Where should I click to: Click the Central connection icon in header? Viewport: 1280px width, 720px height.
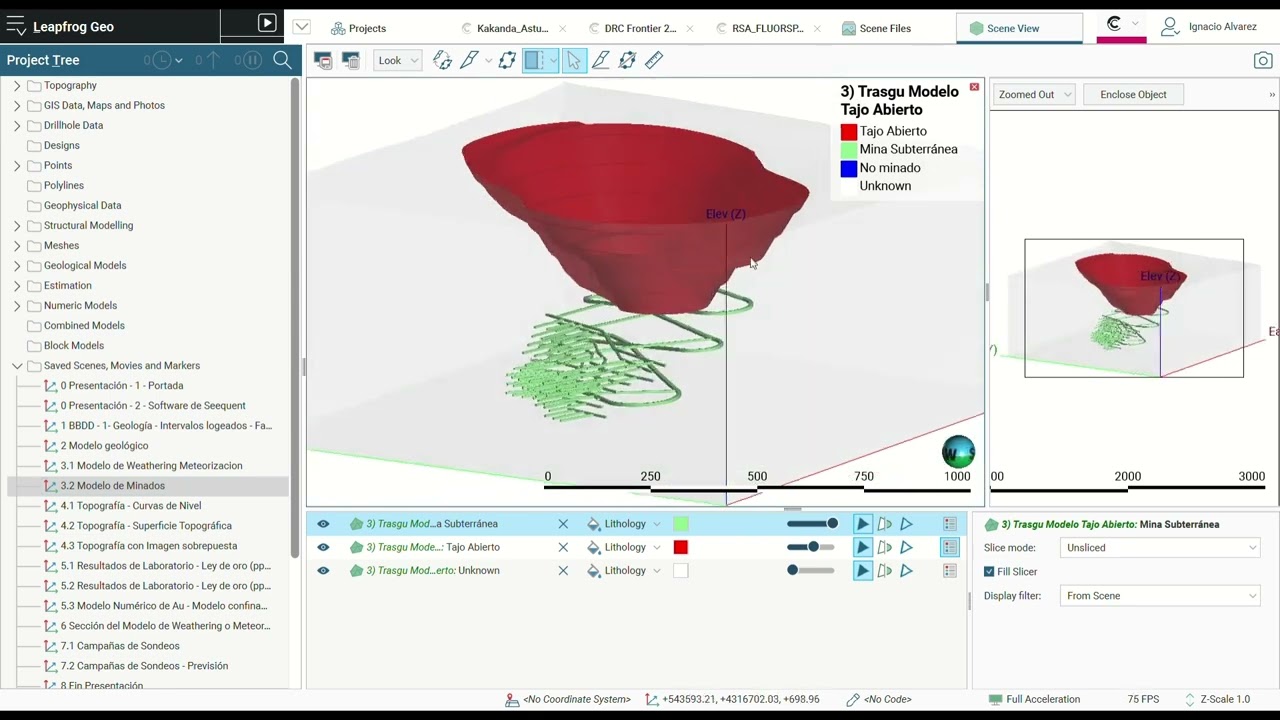click(1114, 24)
